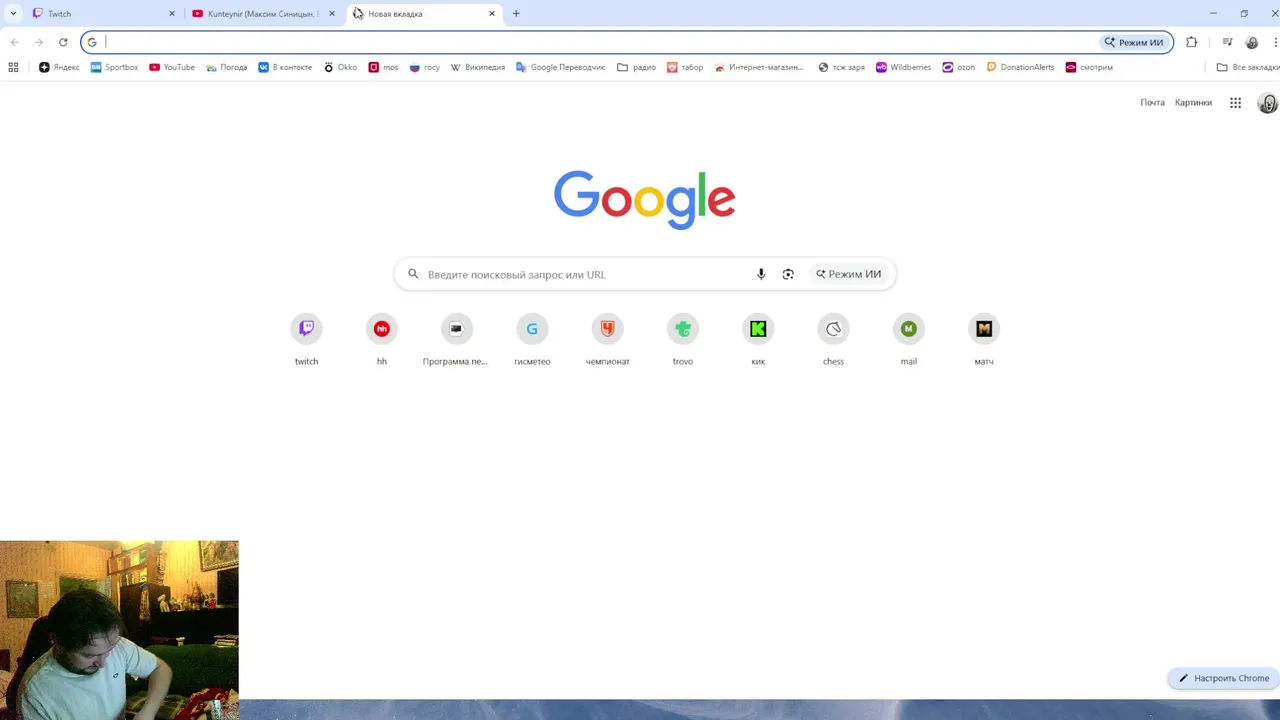This screenshot has width=1280, height=720.
Task: Open the кик shortcut tile
Action: [x=758, y=339]
